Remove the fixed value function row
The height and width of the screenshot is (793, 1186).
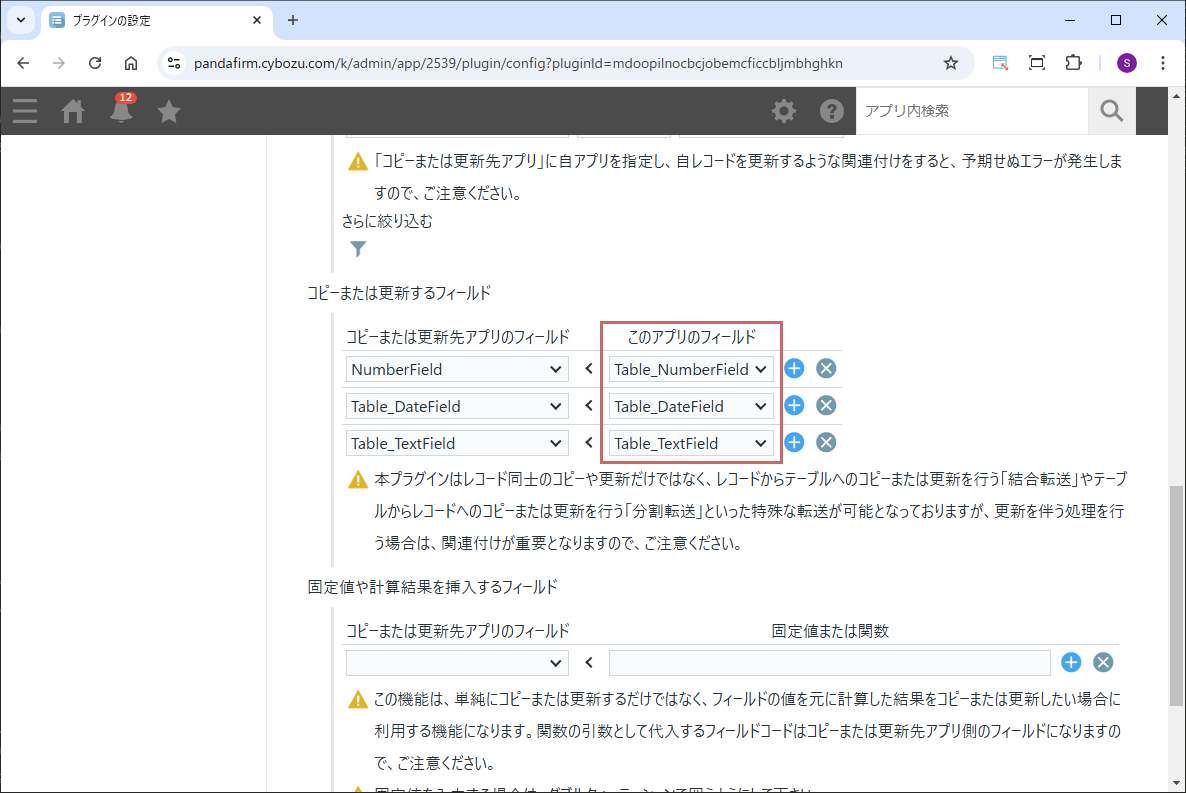point(1103,663)
